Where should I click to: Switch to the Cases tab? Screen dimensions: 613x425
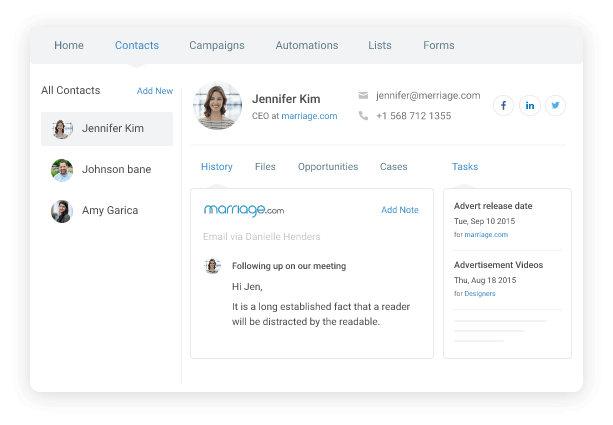click(394, 167)
